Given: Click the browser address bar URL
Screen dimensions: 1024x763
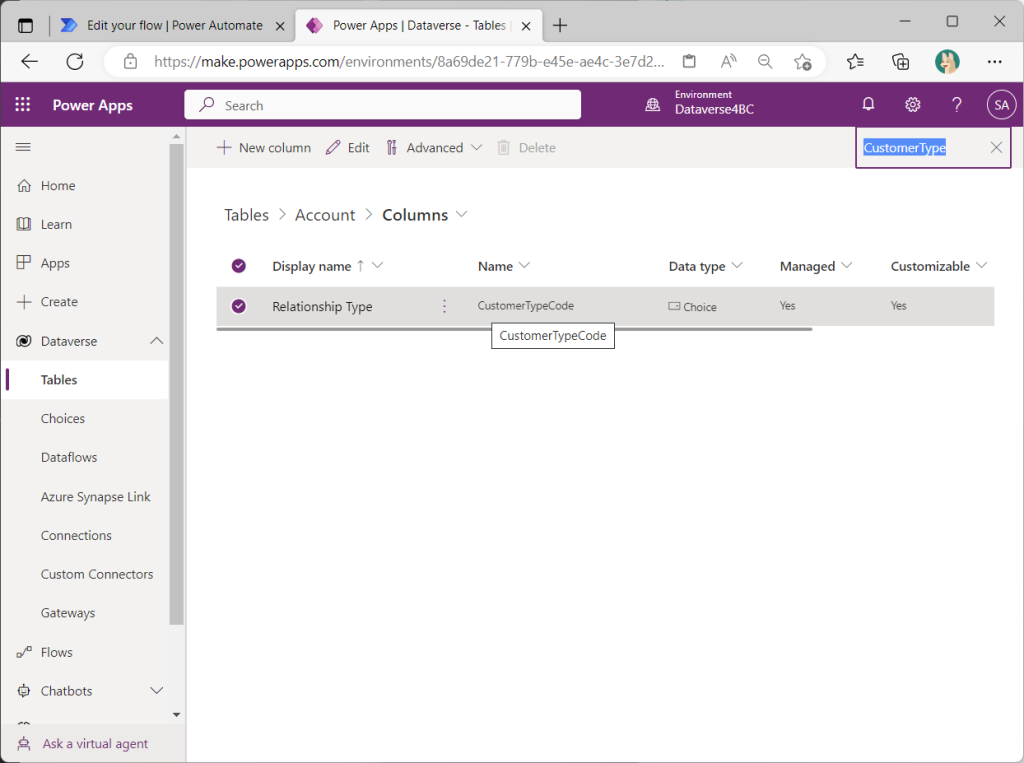Looking at the screenshot, I should pyautogui.click(x=409, y=61).
